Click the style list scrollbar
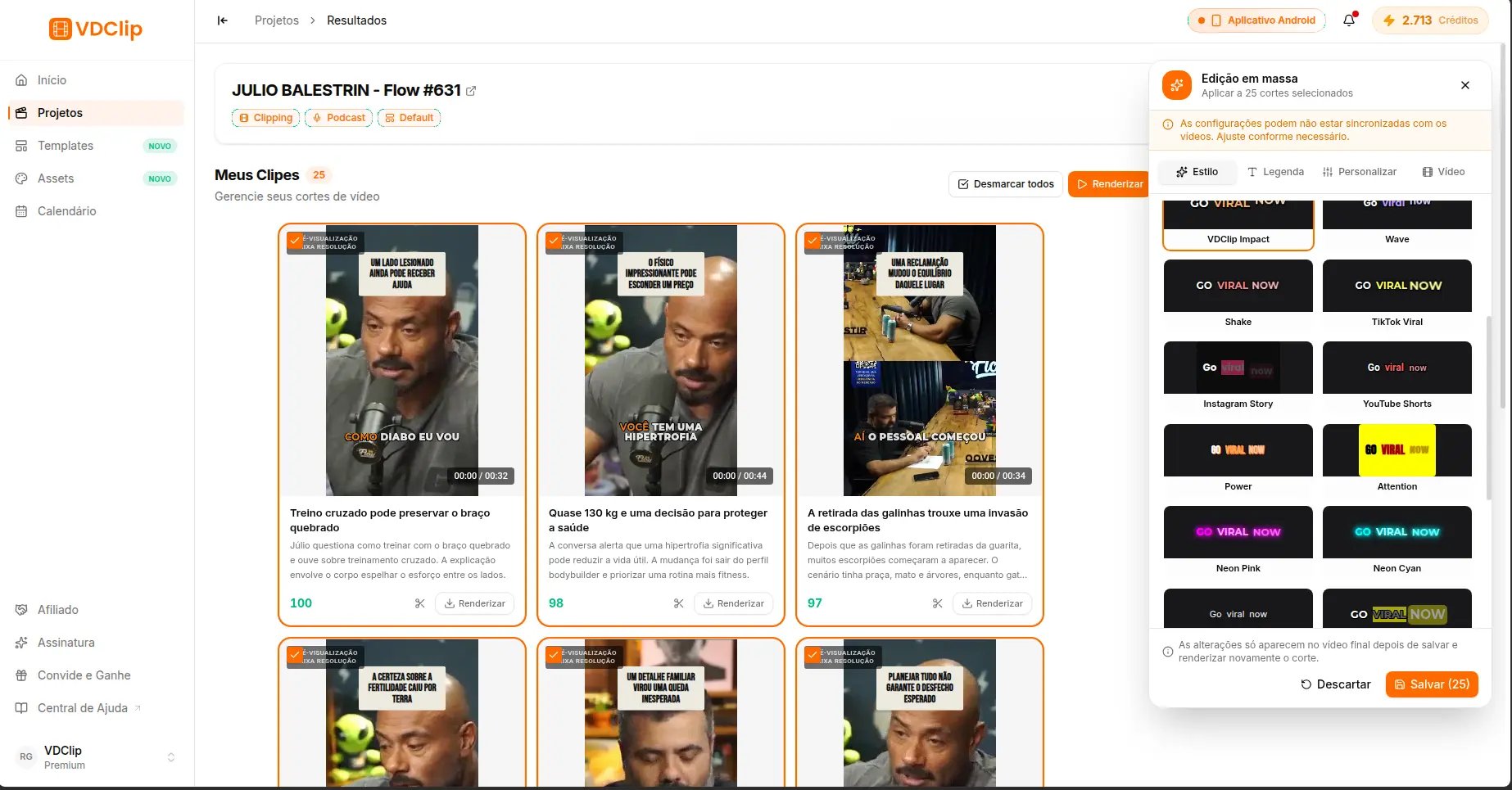Image resolution: width=1512 pixels, height=790 pixels. click(x=1489, y=408)
